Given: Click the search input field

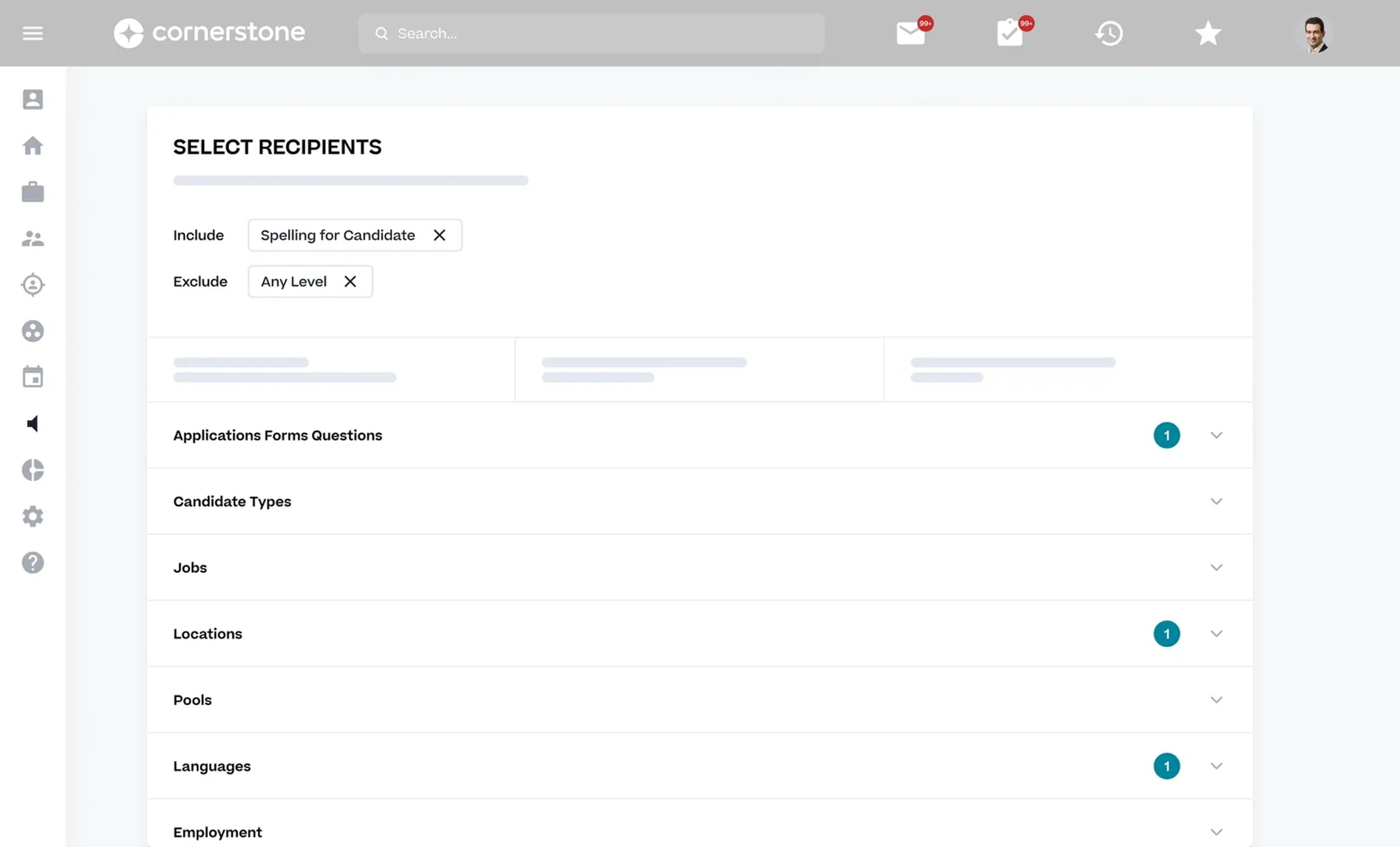Looking at the screenshot, I should tap(591, 32).
